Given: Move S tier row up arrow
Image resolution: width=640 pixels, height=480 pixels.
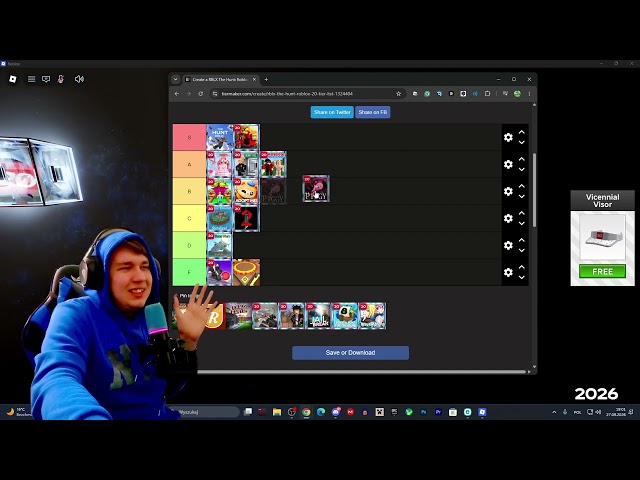Looking at the screenshot, I should coord(522,132).
